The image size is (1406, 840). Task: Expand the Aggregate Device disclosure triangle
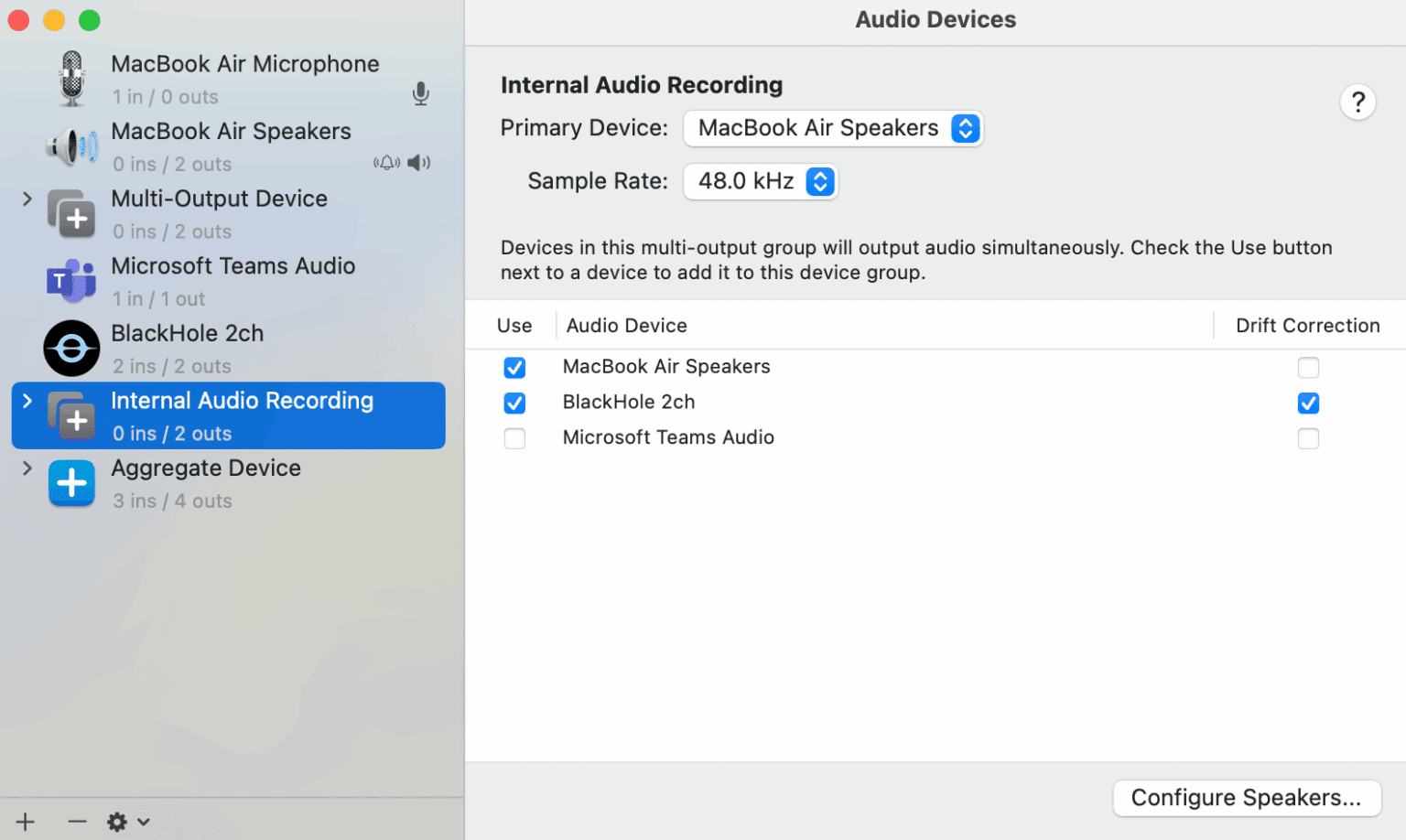(27, 467)
